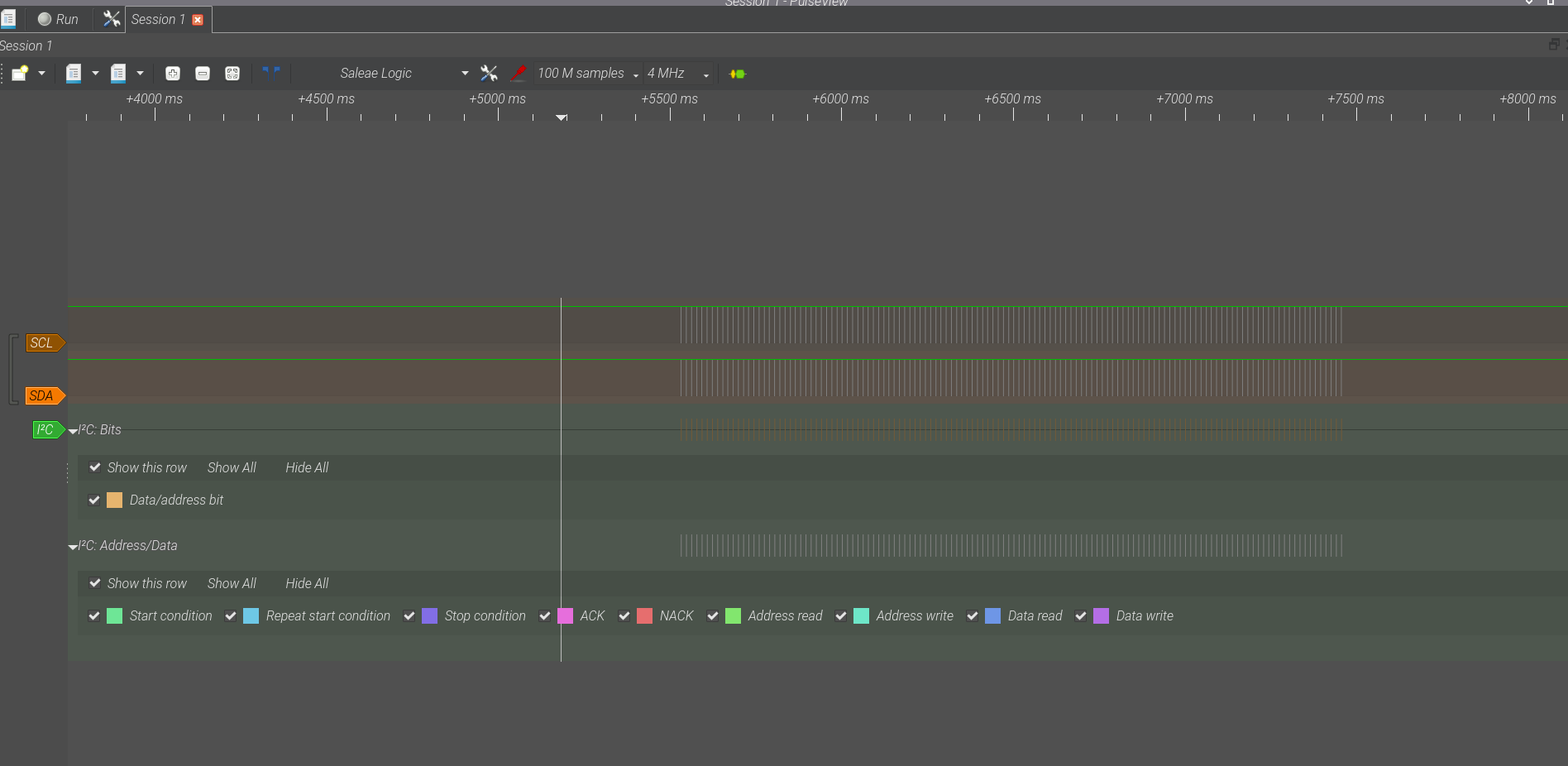Toggle the Data read checkbox
The image size is (1568, 766).
973,615
